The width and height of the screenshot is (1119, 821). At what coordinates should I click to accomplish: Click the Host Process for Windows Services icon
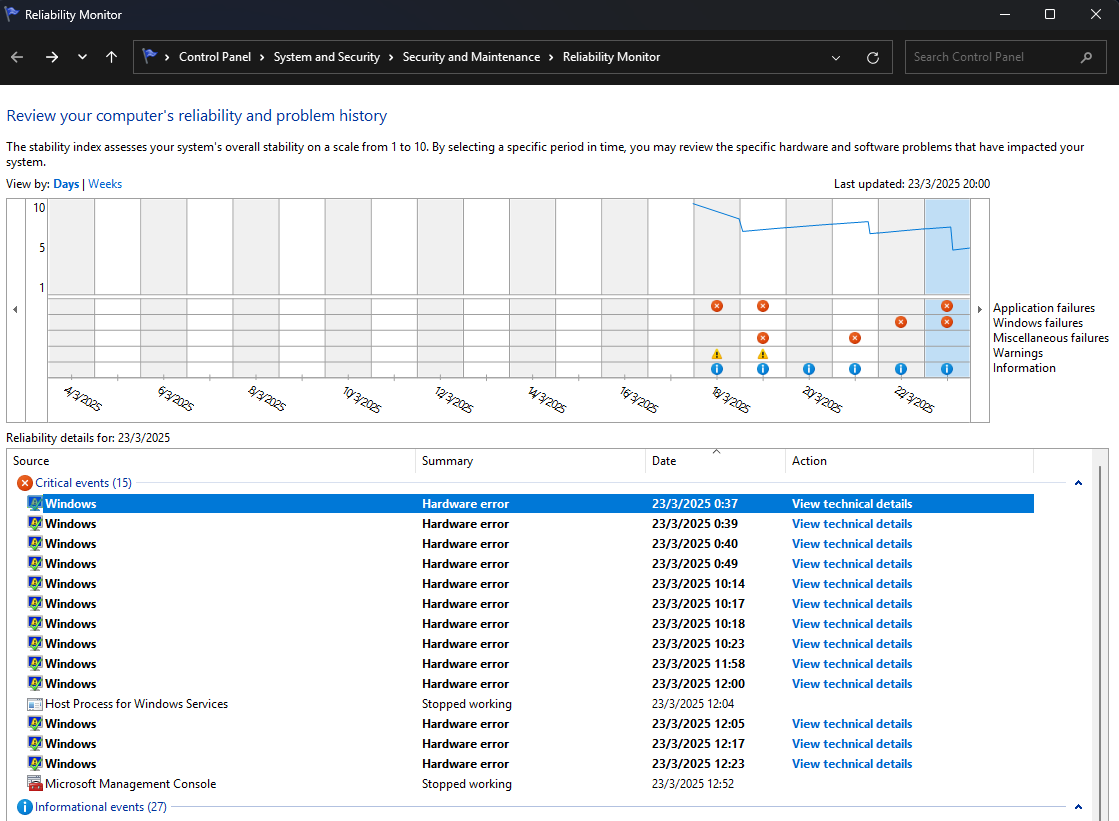[x=34, y=704]
